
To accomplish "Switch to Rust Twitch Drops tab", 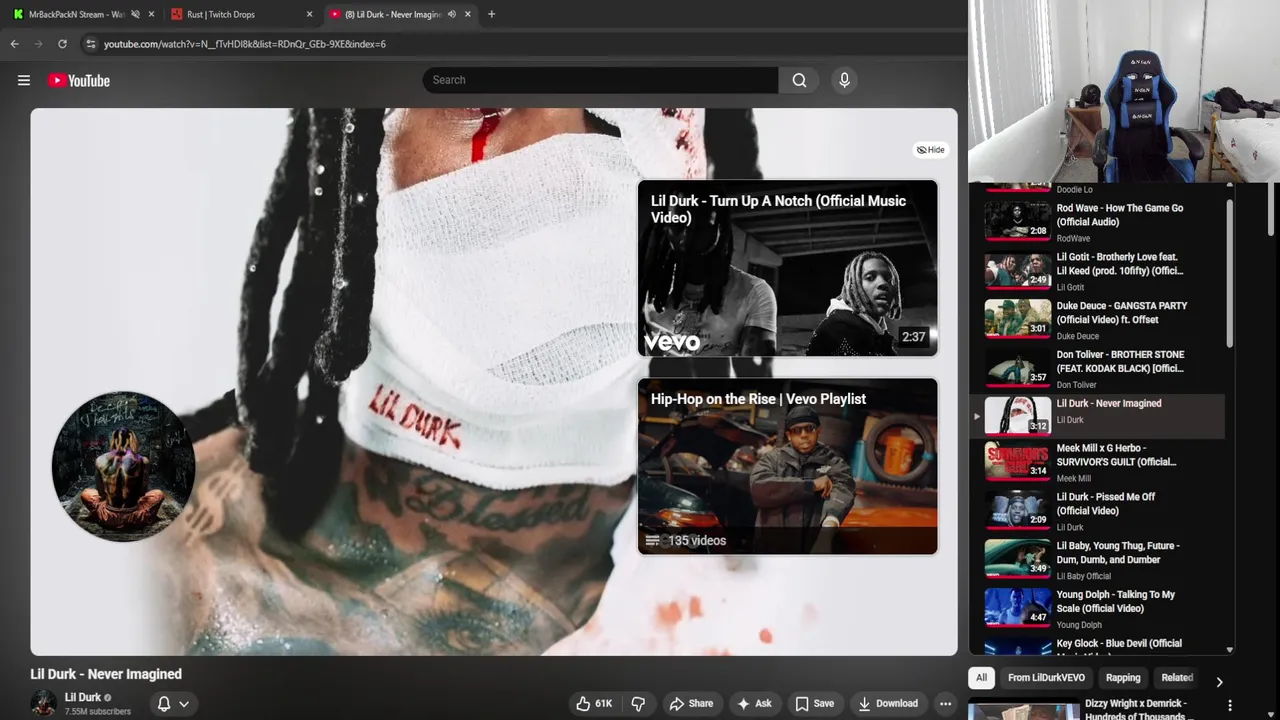I will click(x=221, y=14).
